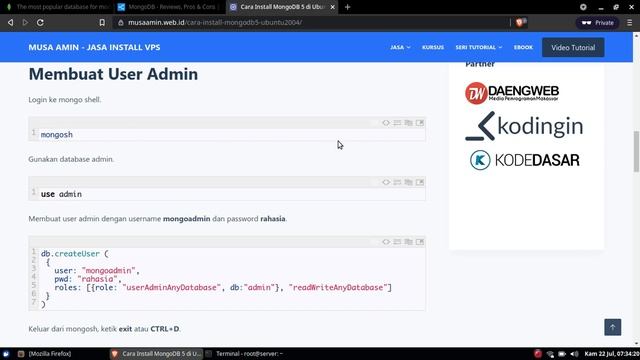Click the browser forward arrow
This screenshot has width=640, height=360.
click(25, 22)
